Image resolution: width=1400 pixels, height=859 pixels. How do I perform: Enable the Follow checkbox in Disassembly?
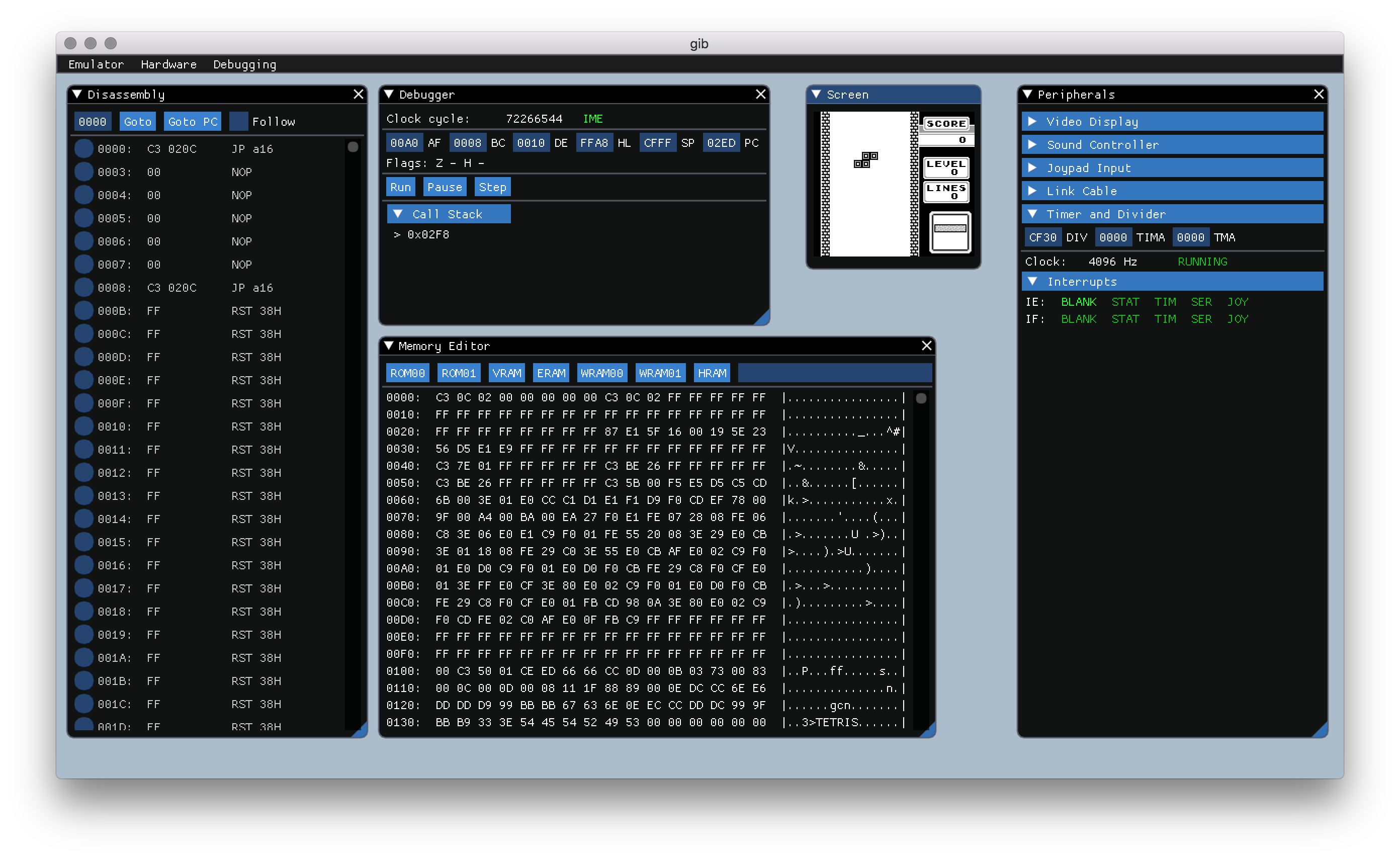[x=239, y=122]
